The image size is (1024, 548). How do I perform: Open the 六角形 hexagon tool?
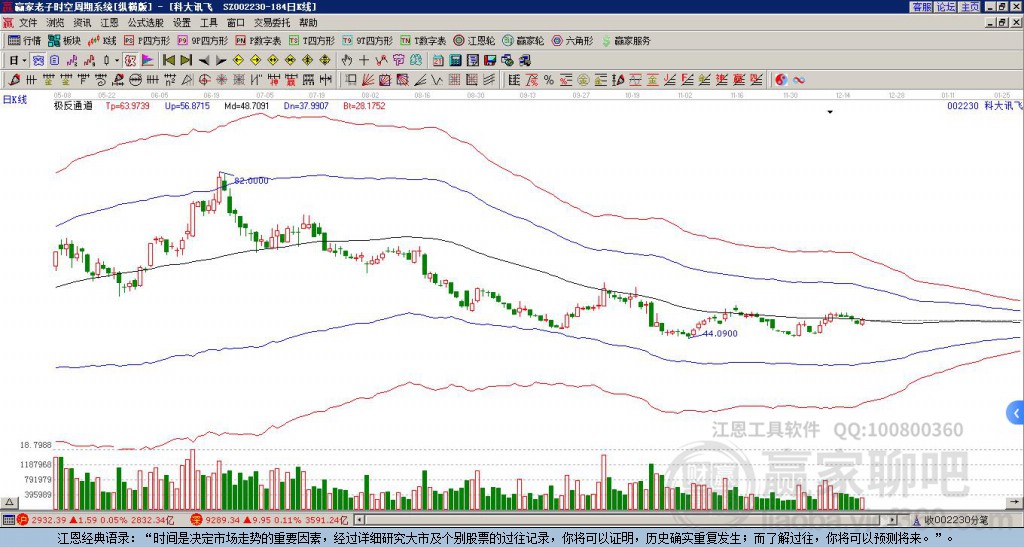coord(573,41)
